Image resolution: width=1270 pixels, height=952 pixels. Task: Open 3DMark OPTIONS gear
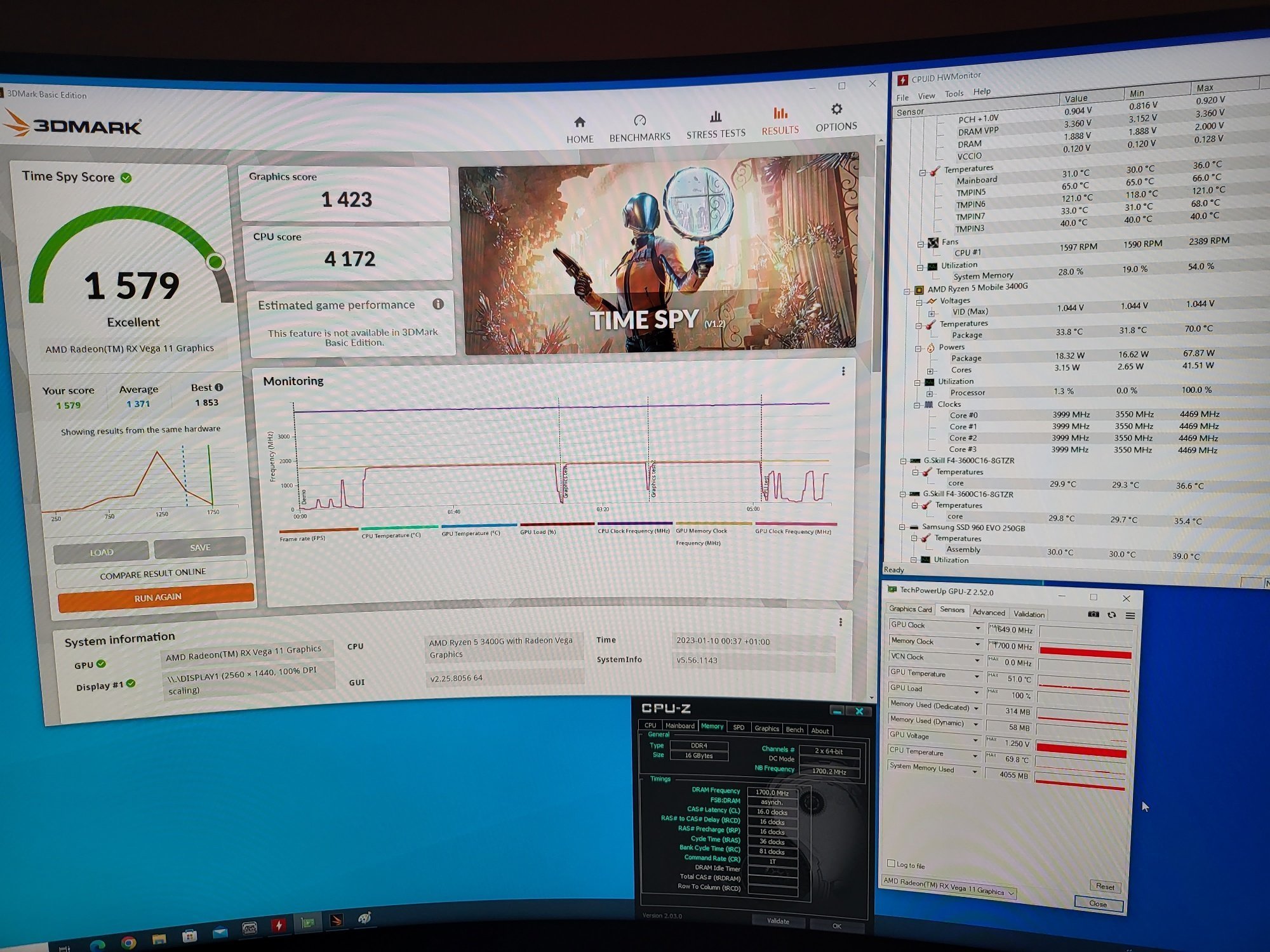point(836,117)
